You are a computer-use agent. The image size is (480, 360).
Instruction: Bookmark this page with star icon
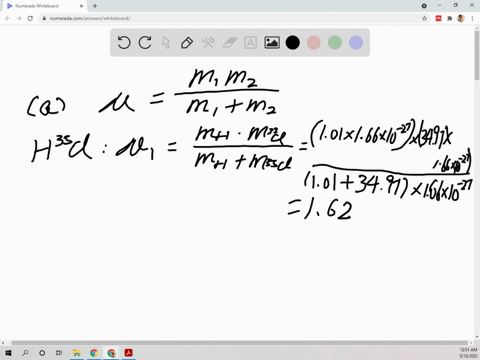pyautogui.click(x=424, y=18)
